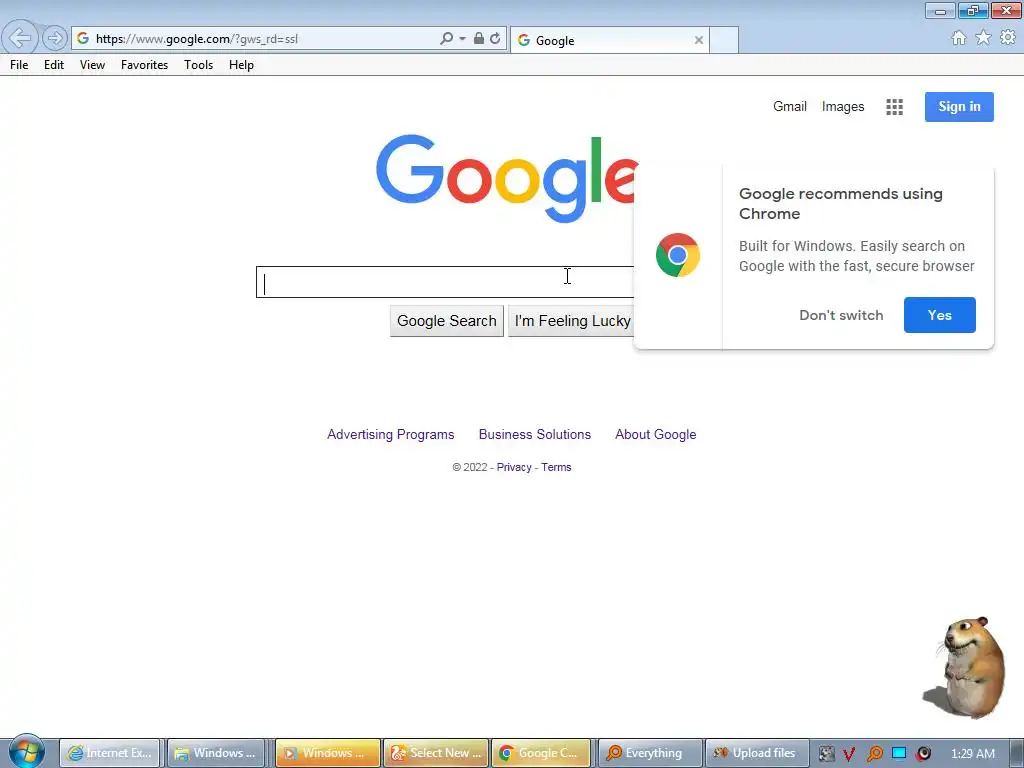Click the Chrome logo in the recommendation popup
1024x768 pixels.
[x=678, y=255]
